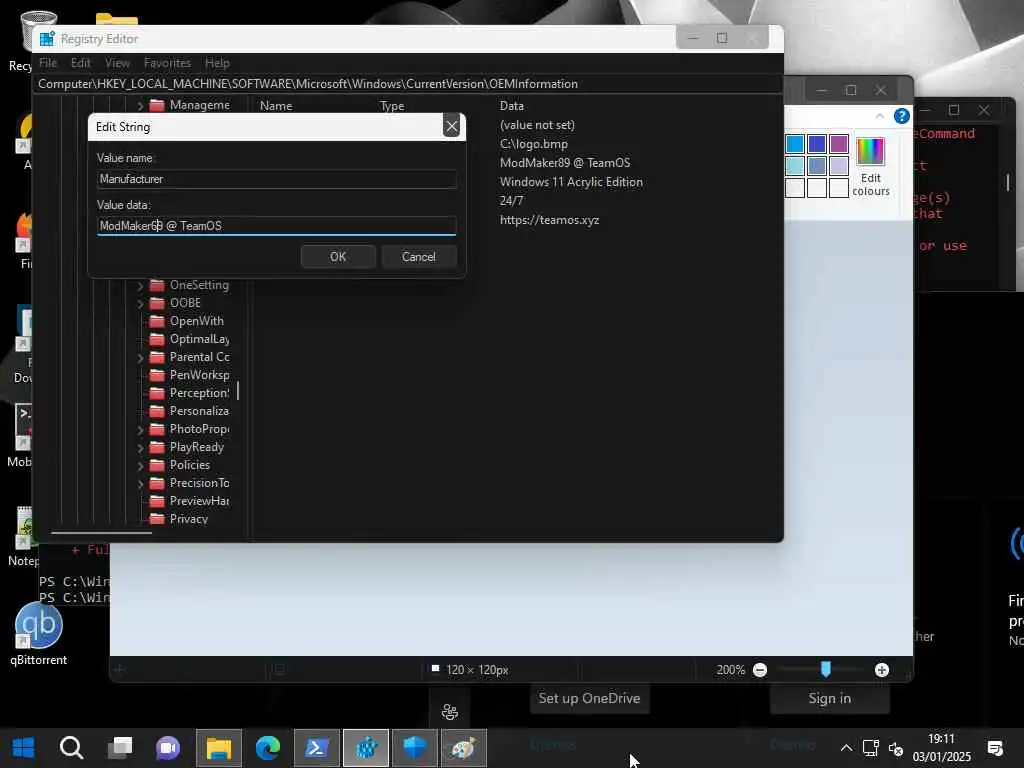Switch to Registry Editor taskbar icon

(366, 748)
